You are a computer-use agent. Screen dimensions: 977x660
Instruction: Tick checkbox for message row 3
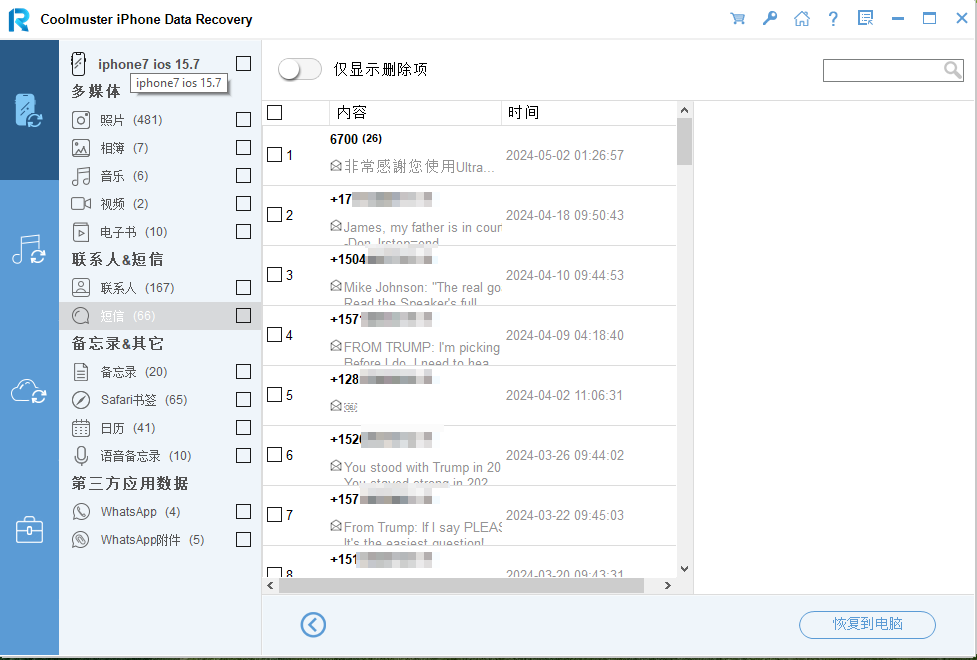[274, 274]
